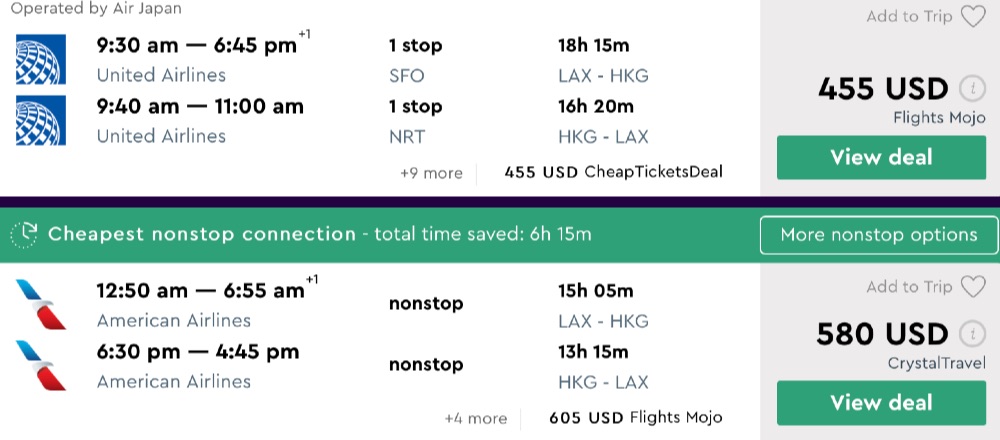
Task: Click info icon beside 580 USD price
Action: point(968,333)
